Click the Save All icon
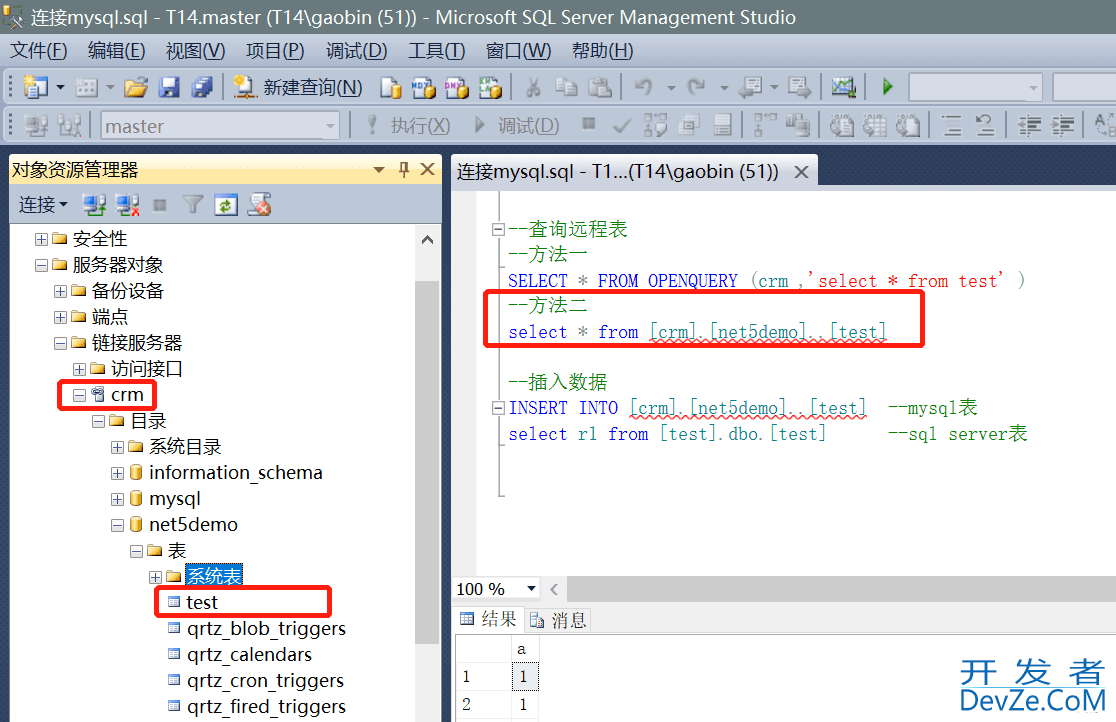Image resolution: width=1116 pixels, height=722 pixels. pyautogui.click(x=202, y=88)
